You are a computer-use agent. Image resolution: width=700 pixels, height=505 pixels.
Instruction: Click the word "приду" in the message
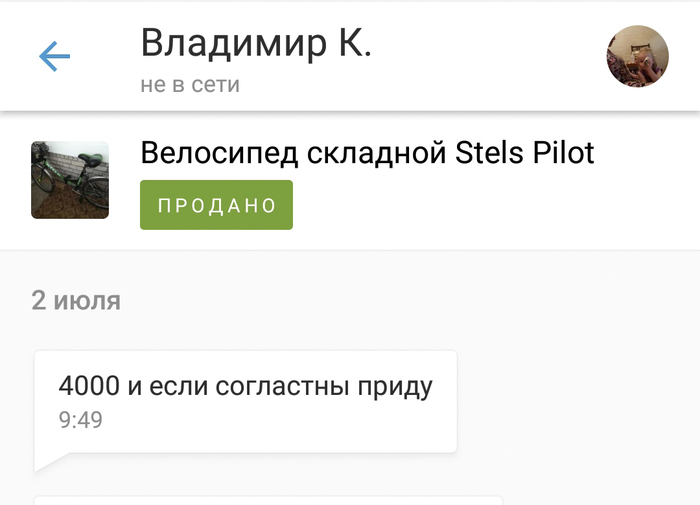(395, 387)
